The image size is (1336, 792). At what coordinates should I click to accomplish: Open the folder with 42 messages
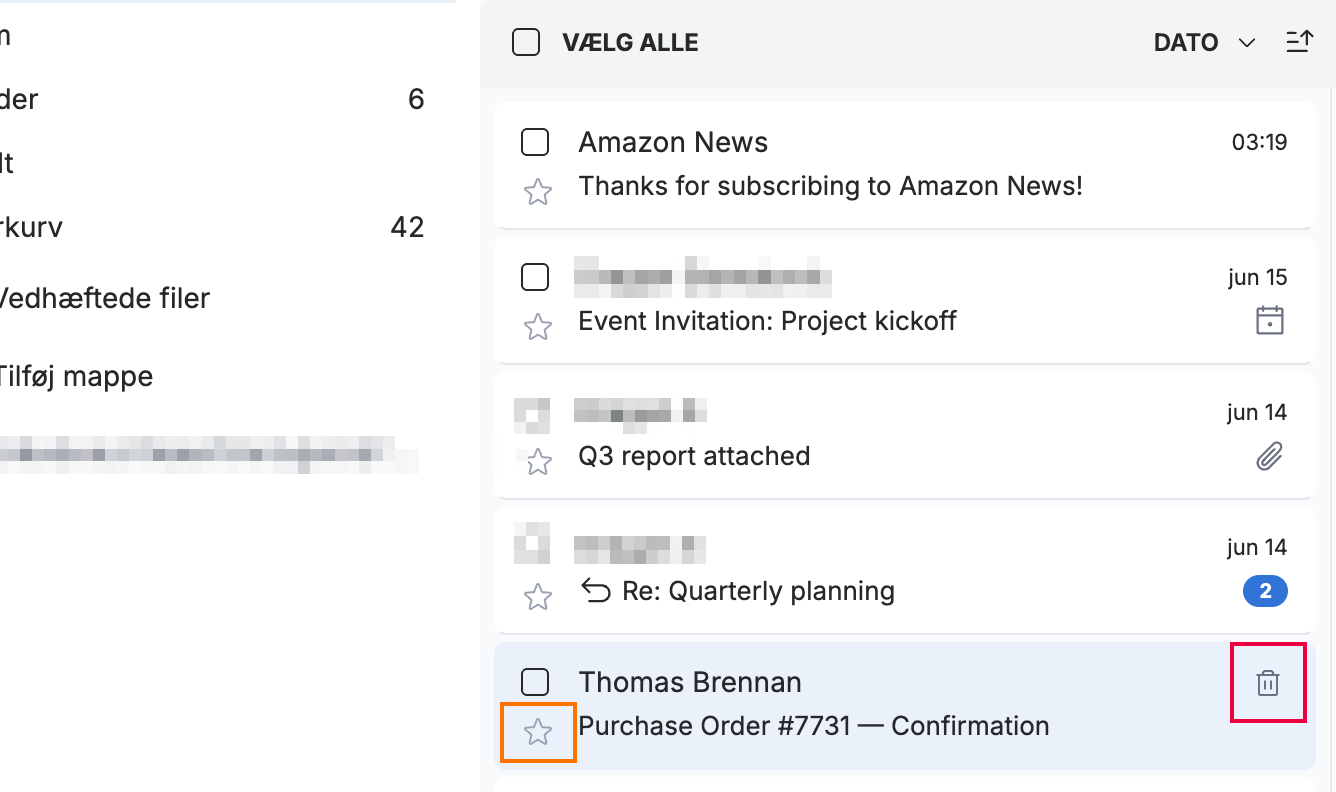click(x=212, y=227)
